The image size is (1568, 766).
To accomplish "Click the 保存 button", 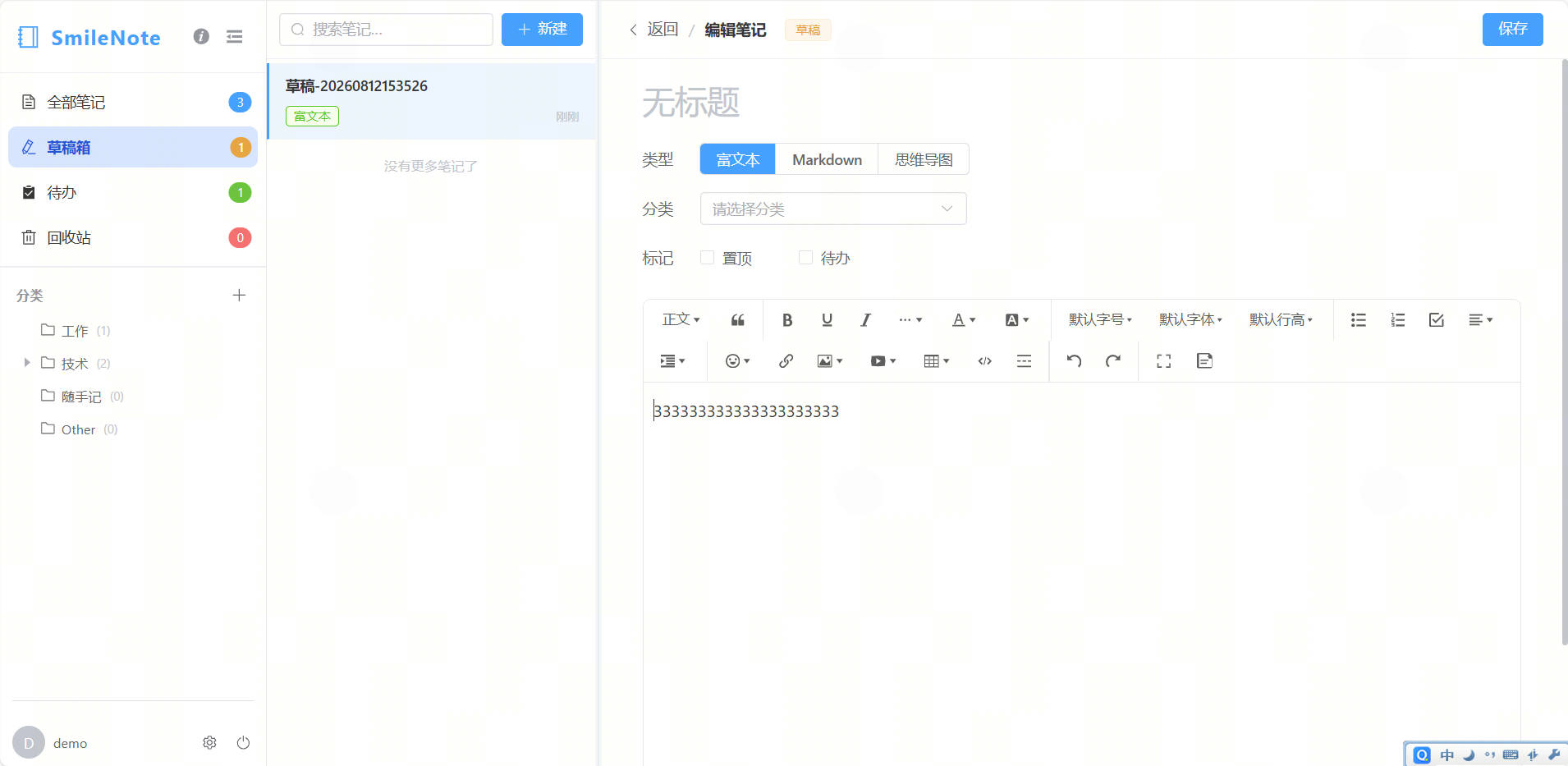I will [1512, 29].
